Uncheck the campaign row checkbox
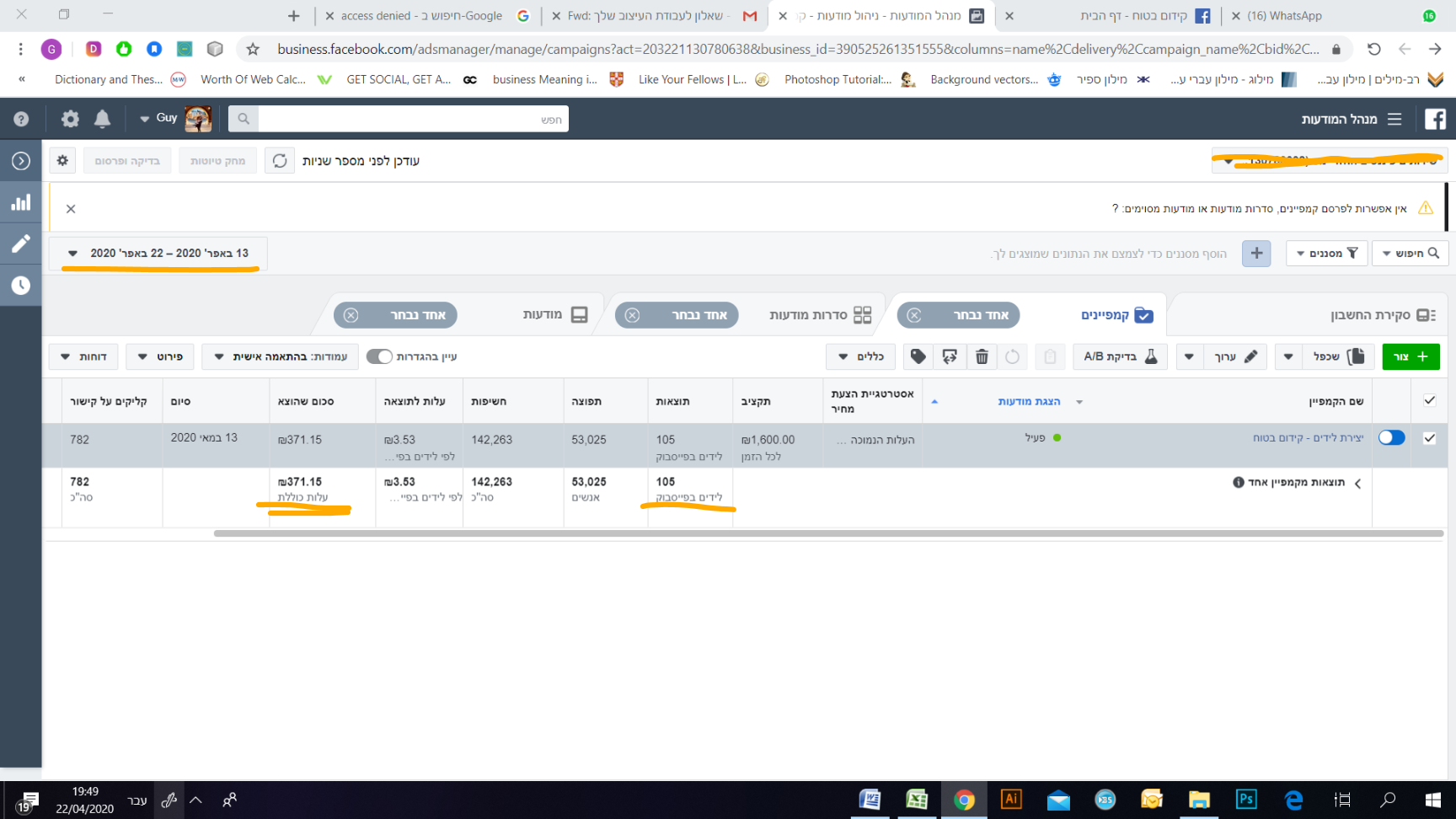Viewport: 1456px width, 819px height. coord(1429,438)
